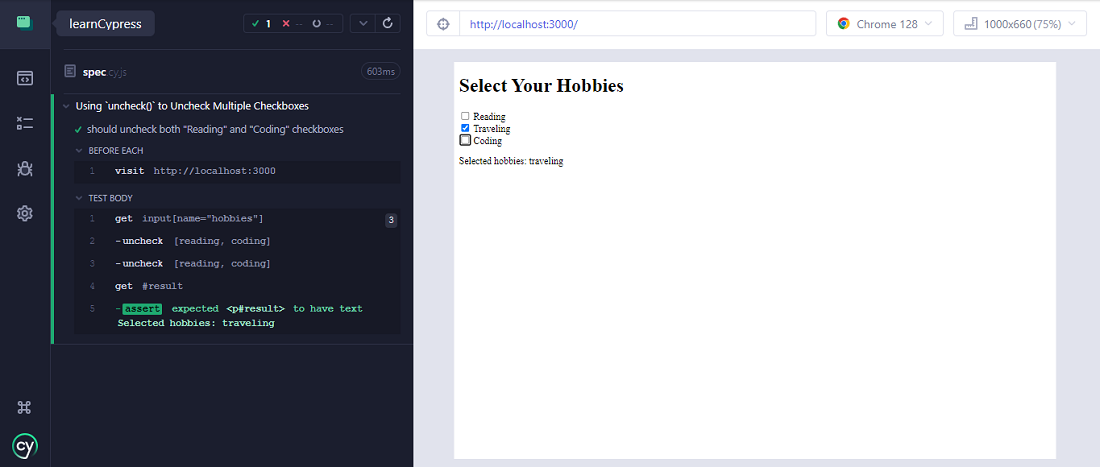Select the visit http://localhost:3000 command
Image resolution: width=1100 pixels, height=467 pixels.
click(x=237, y=171)
